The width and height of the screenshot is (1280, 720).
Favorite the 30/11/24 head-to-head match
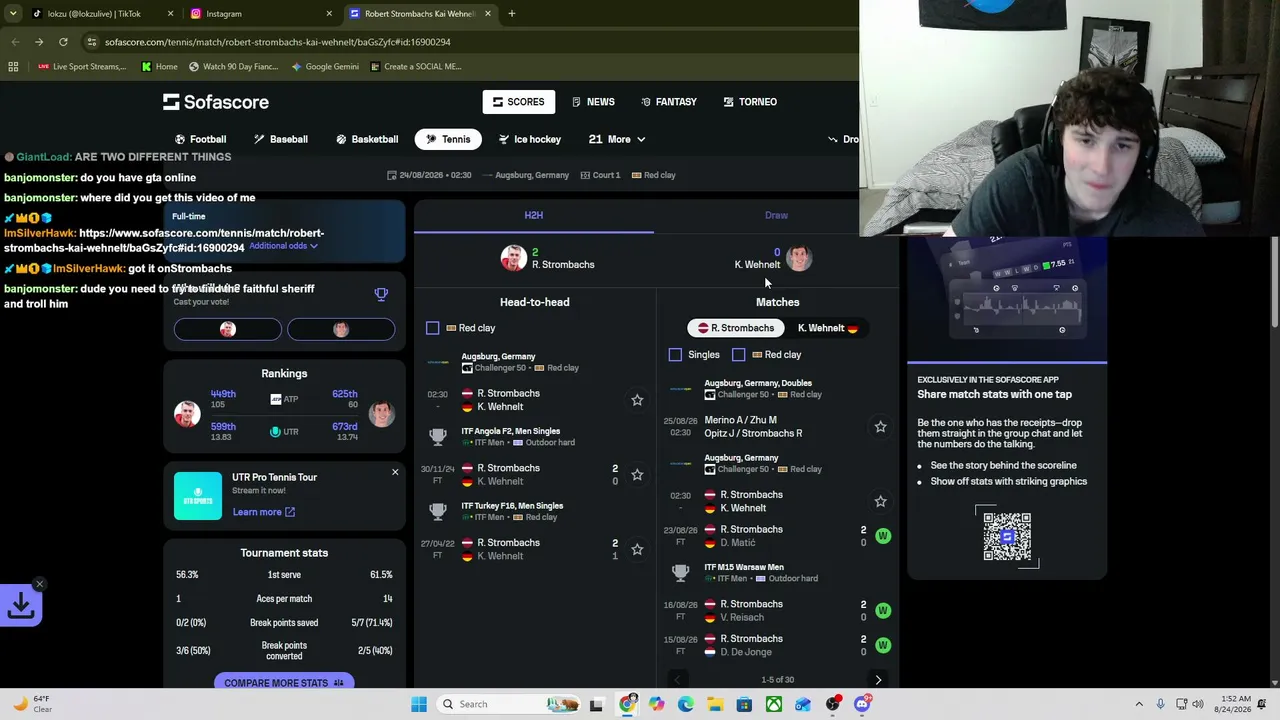[637, 474]
